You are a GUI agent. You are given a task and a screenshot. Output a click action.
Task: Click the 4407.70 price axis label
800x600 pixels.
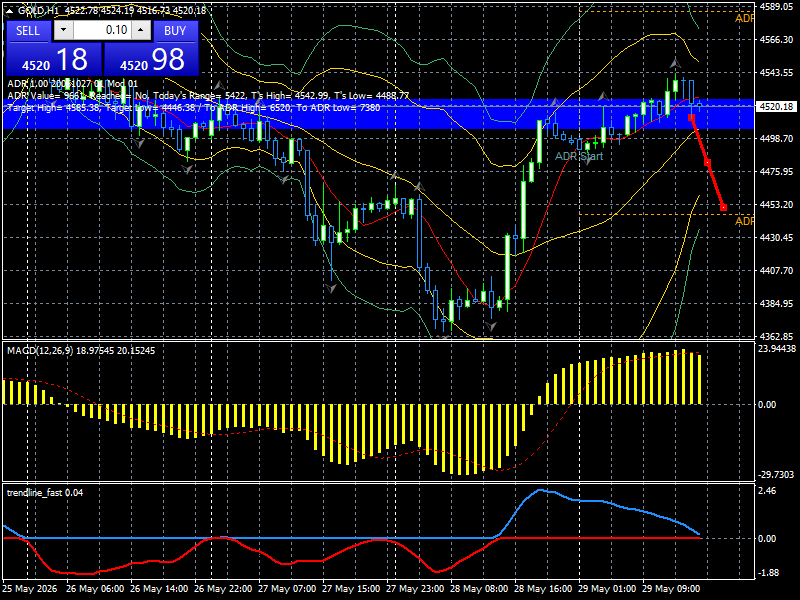(777, 270)
